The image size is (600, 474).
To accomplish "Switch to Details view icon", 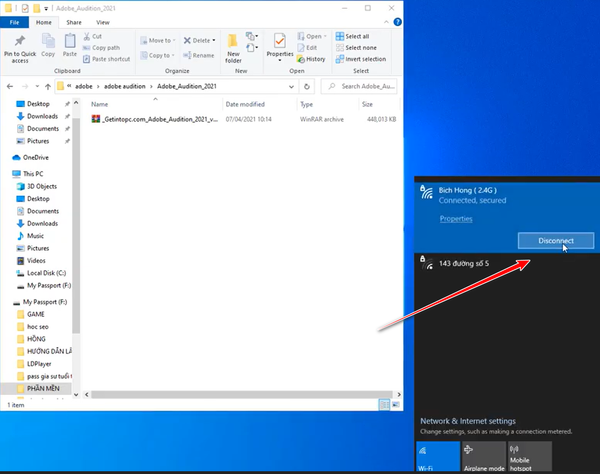I will pyautogui.click(x=384, y=405).
